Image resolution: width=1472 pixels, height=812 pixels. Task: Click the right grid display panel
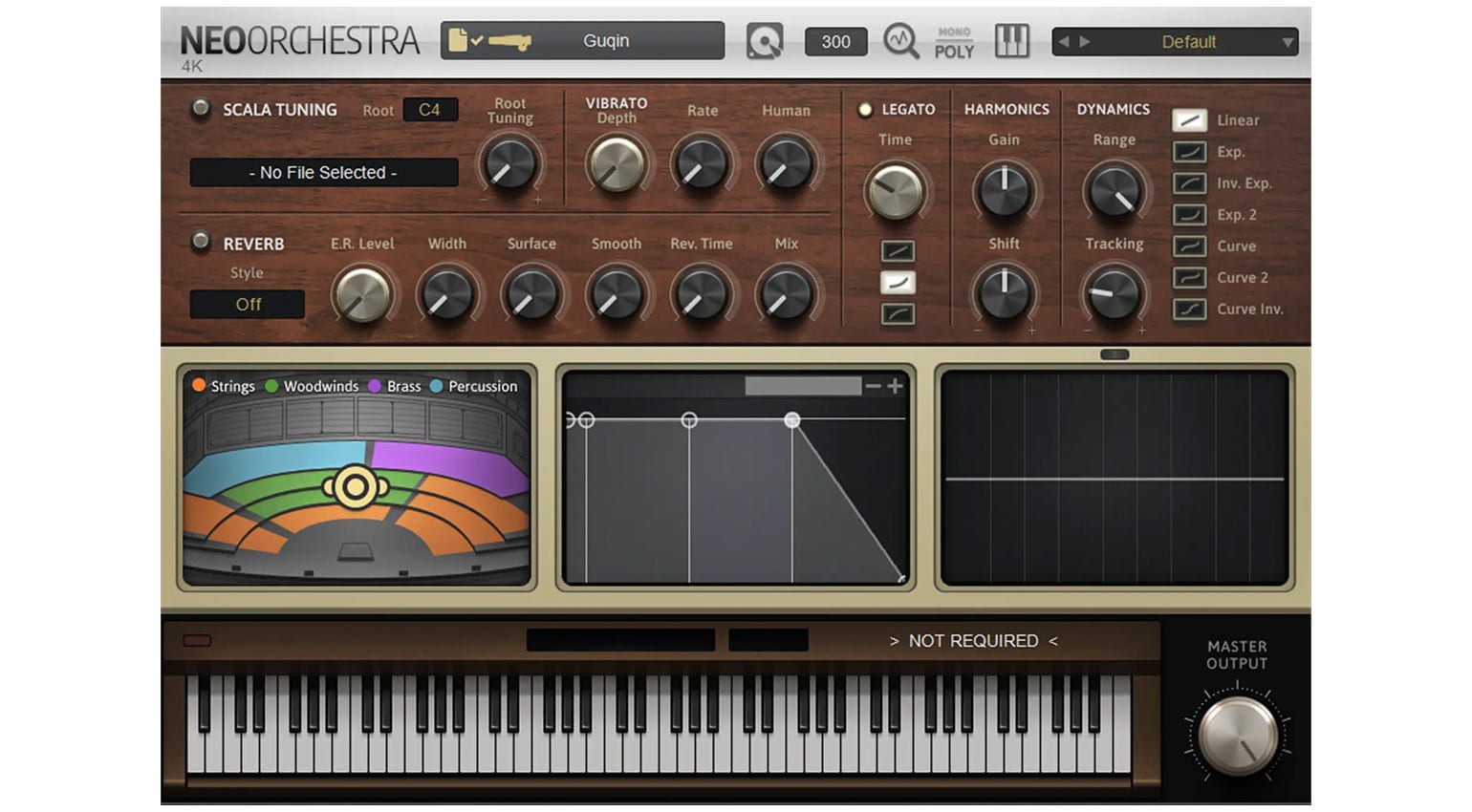1115,478
